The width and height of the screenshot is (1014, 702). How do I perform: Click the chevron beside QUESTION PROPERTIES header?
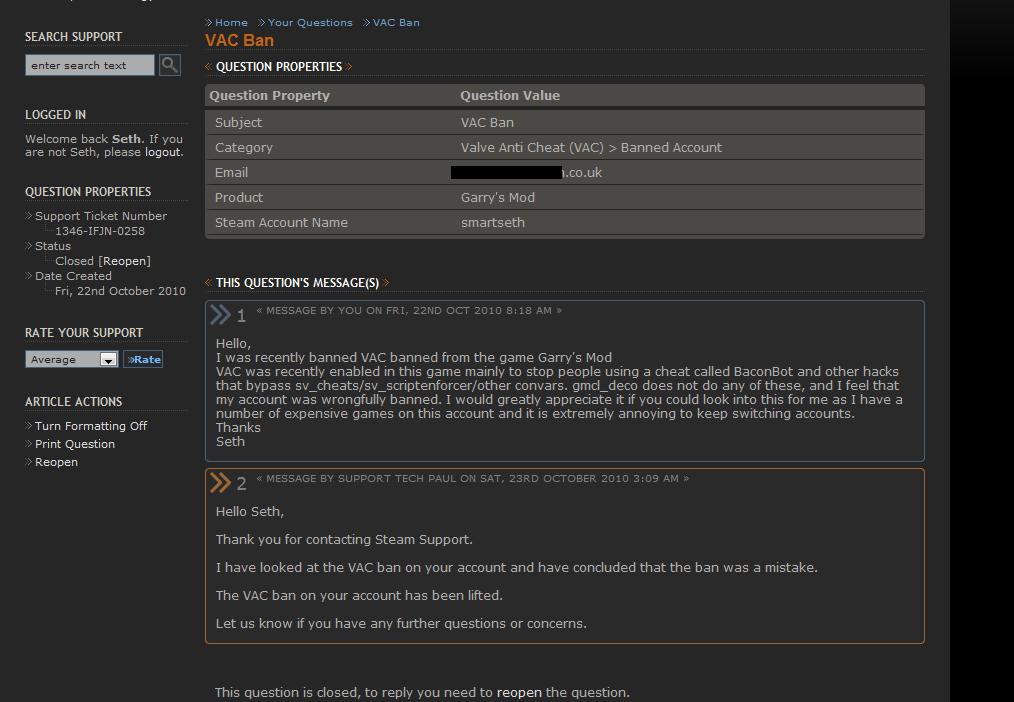207,67
